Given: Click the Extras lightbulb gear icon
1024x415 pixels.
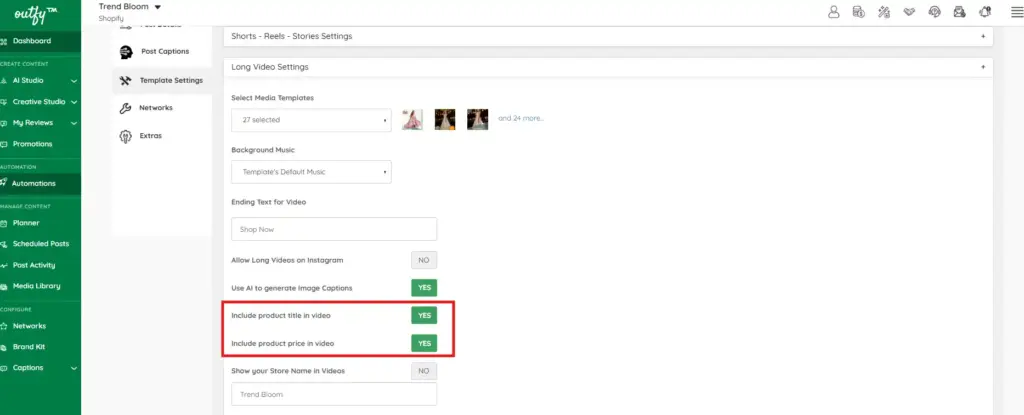Looking at the screenshot, I should pos(125,136).
